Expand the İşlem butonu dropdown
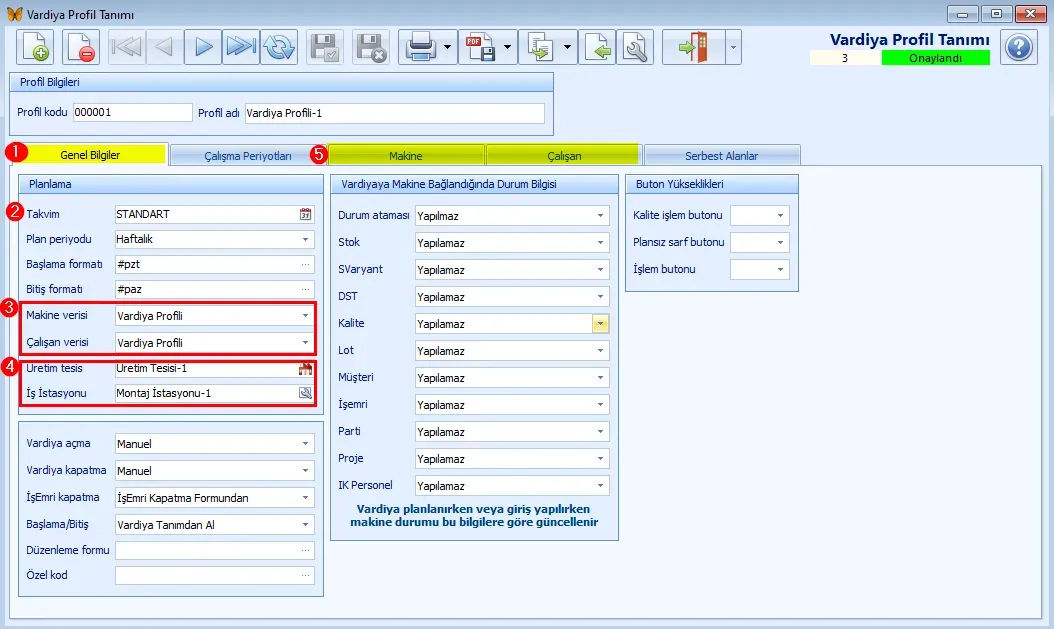 [x=780, y=269]
